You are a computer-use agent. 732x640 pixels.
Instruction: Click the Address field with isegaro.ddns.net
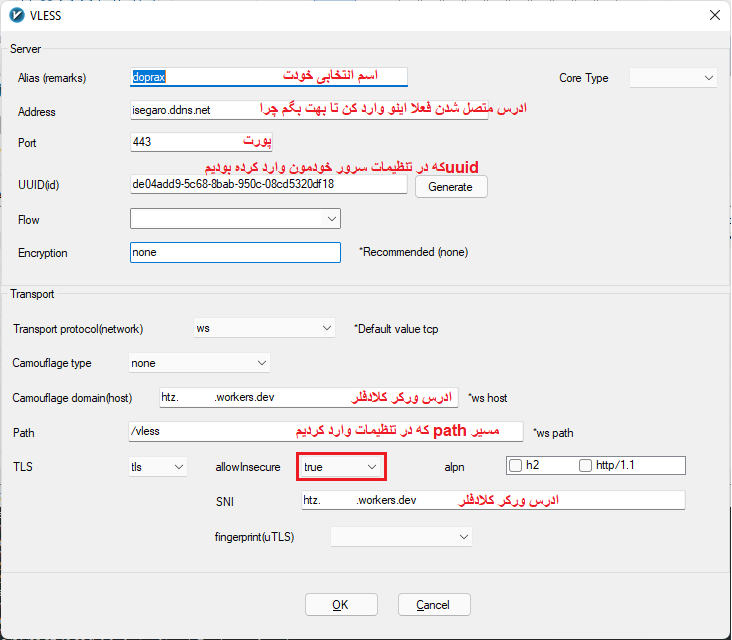click(309, 110)
